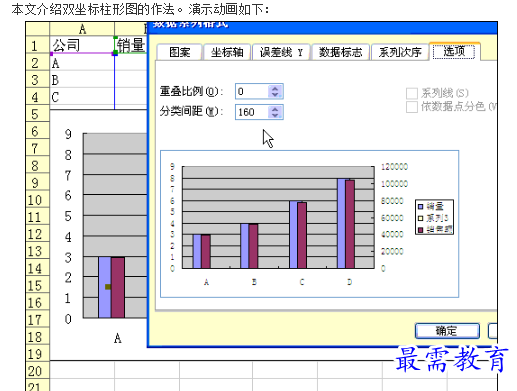Increase 分类间距 with up spinner arrow
517x391 pixels.
tap(275, 109)
